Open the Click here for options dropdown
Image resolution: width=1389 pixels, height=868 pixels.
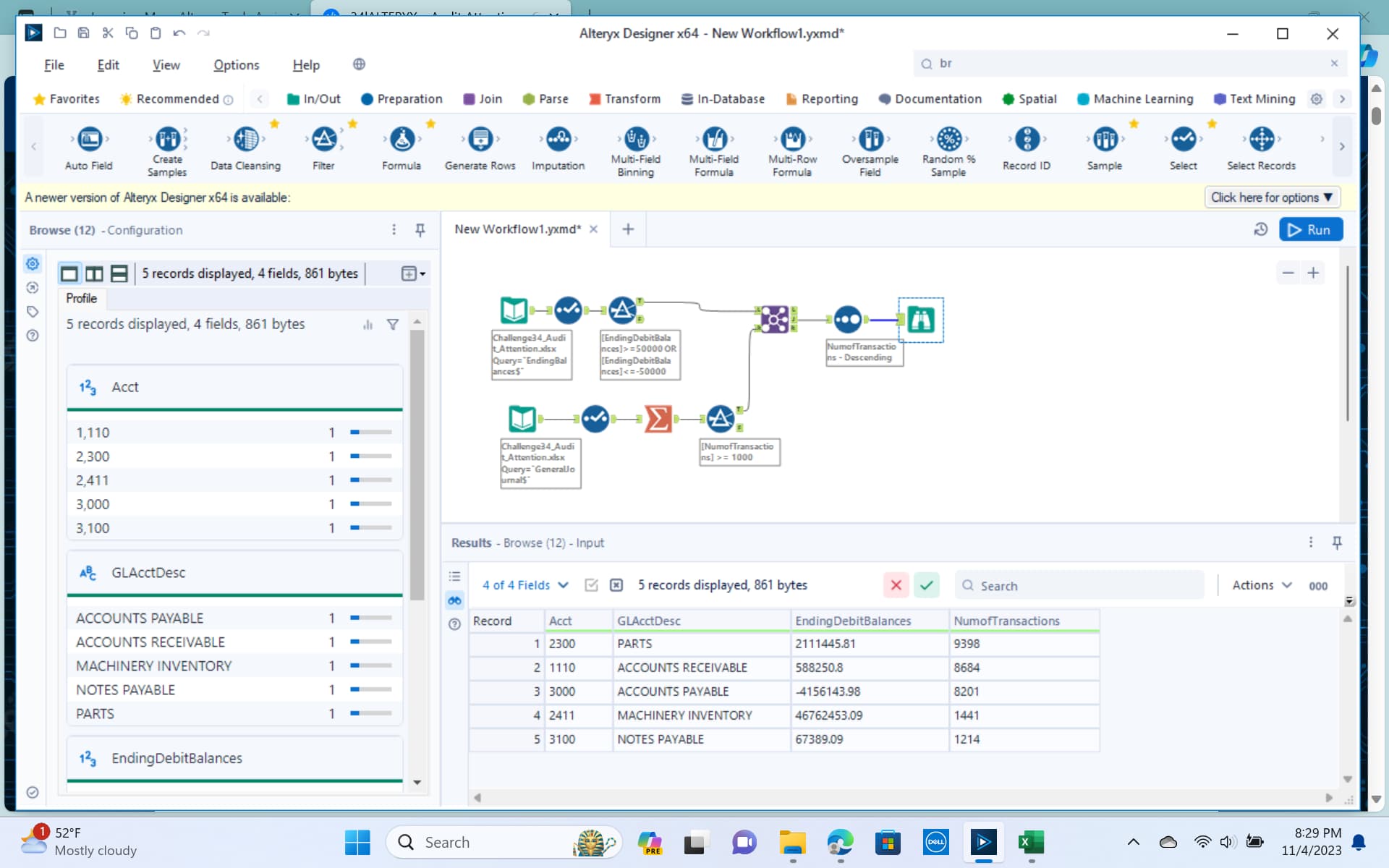click(1272, 197)
